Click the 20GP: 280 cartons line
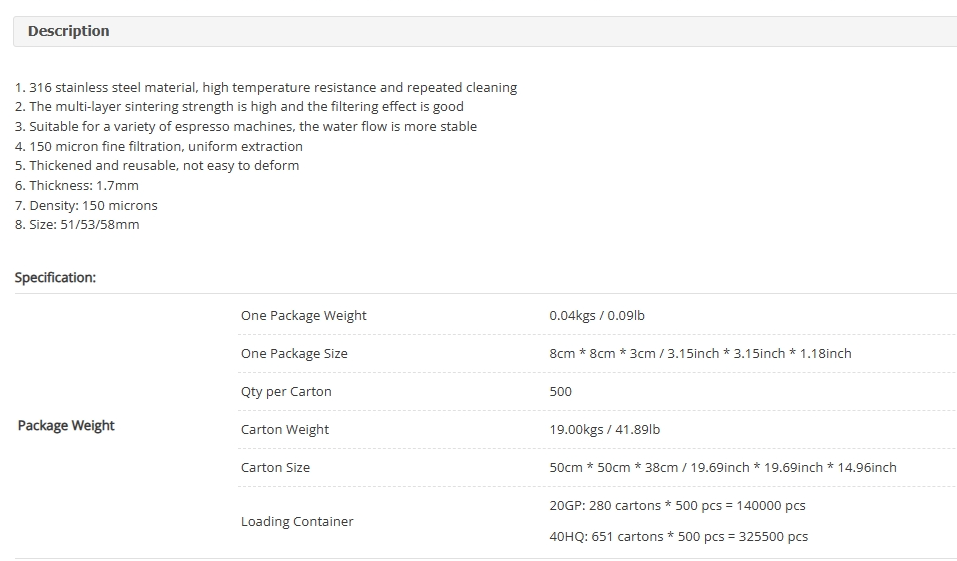This screenshot has width=957, height=561. tap(677, 505)
